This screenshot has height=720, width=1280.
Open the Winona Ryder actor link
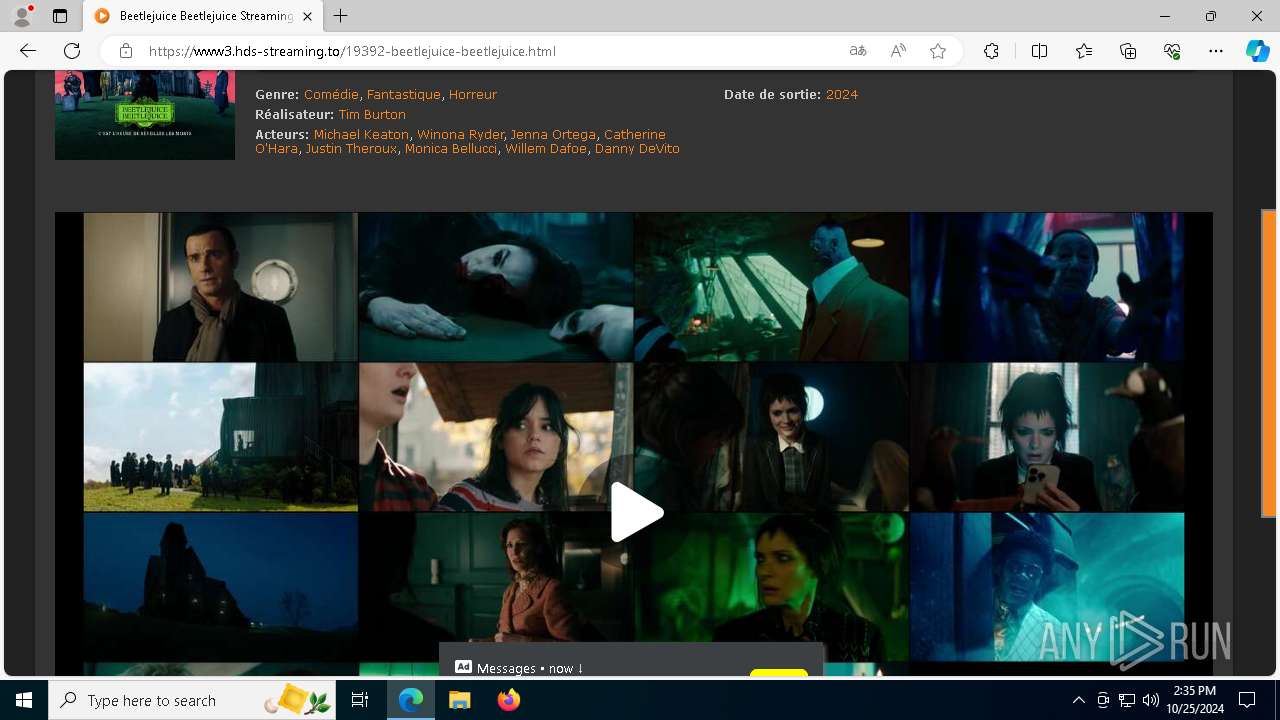pyautogui.click(x=460, y=134)
